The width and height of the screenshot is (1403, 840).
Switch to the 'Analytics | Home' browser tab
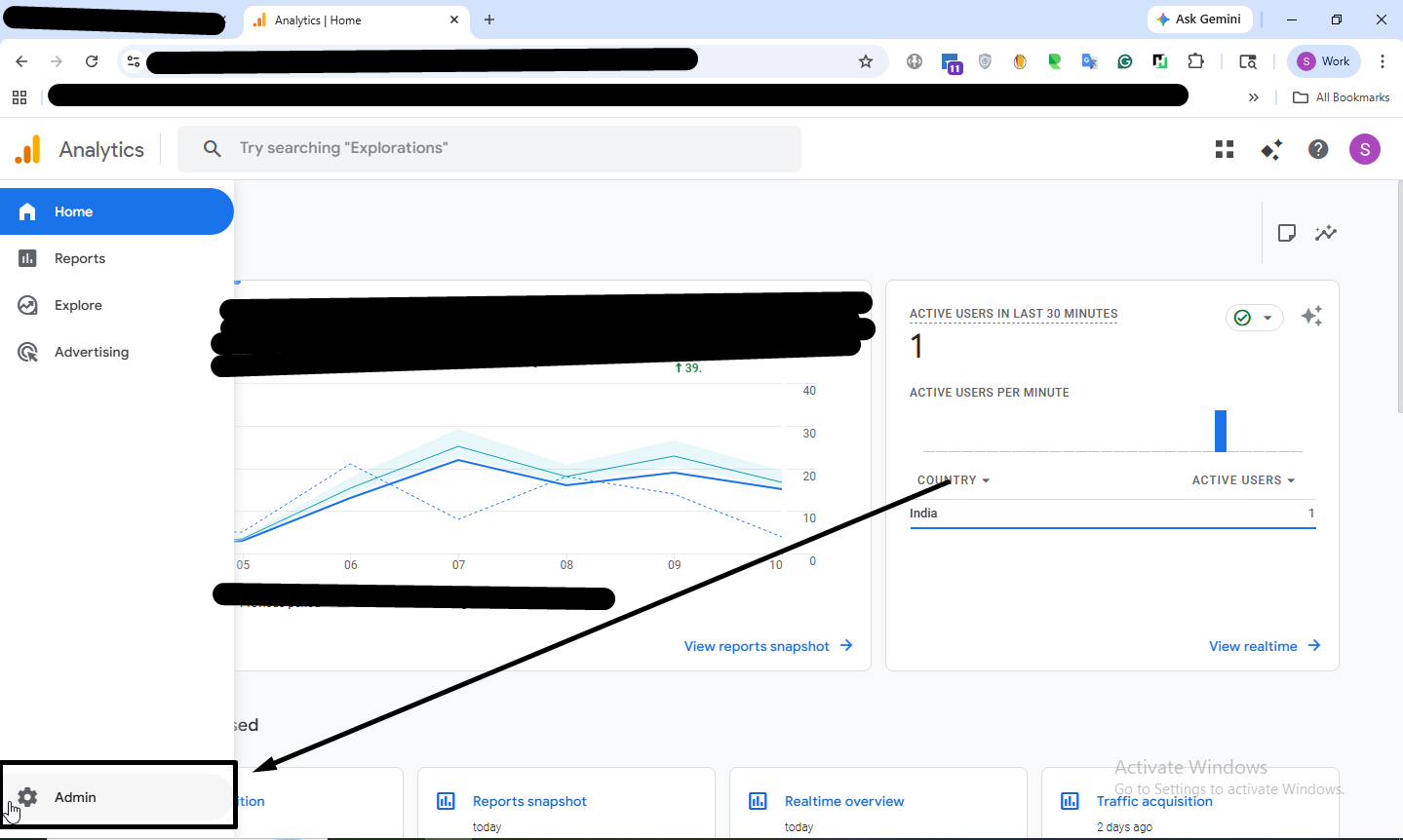coord(355,19)
